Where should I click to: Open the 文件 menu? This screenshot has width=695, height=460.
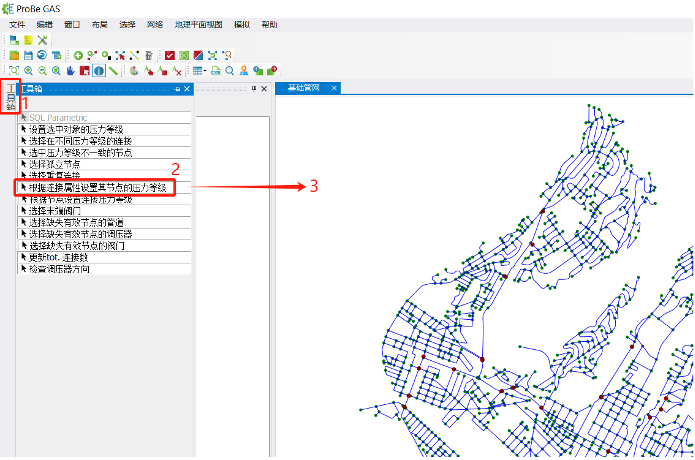point(17,23)
